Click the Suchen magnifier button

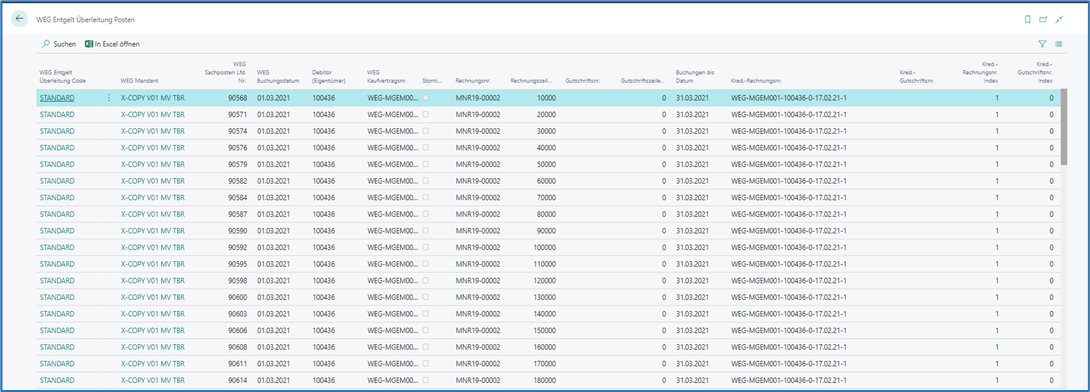(59, 44)
